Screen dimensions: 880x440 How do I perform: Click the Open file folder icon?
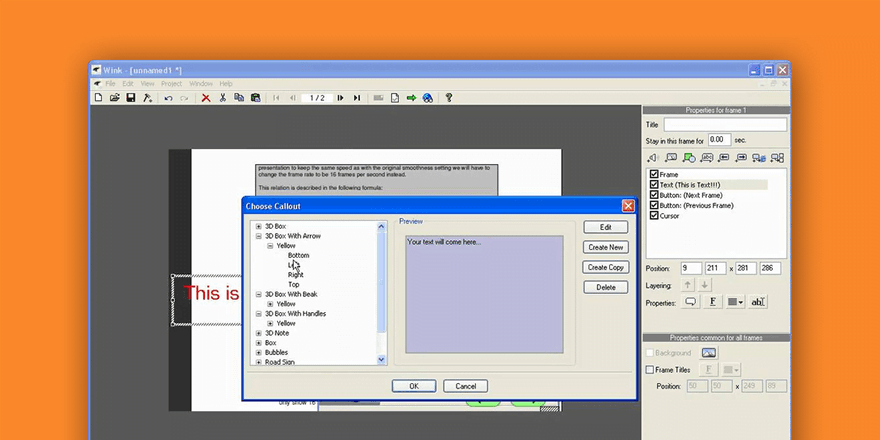(x=114, y=98)
